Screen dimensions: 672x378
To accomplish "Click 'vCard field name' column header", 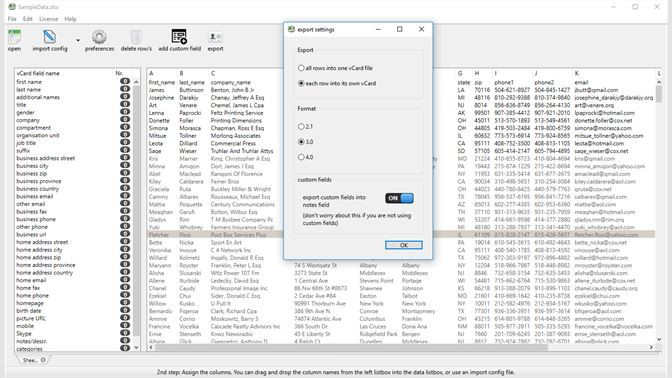I will point(38,73).
